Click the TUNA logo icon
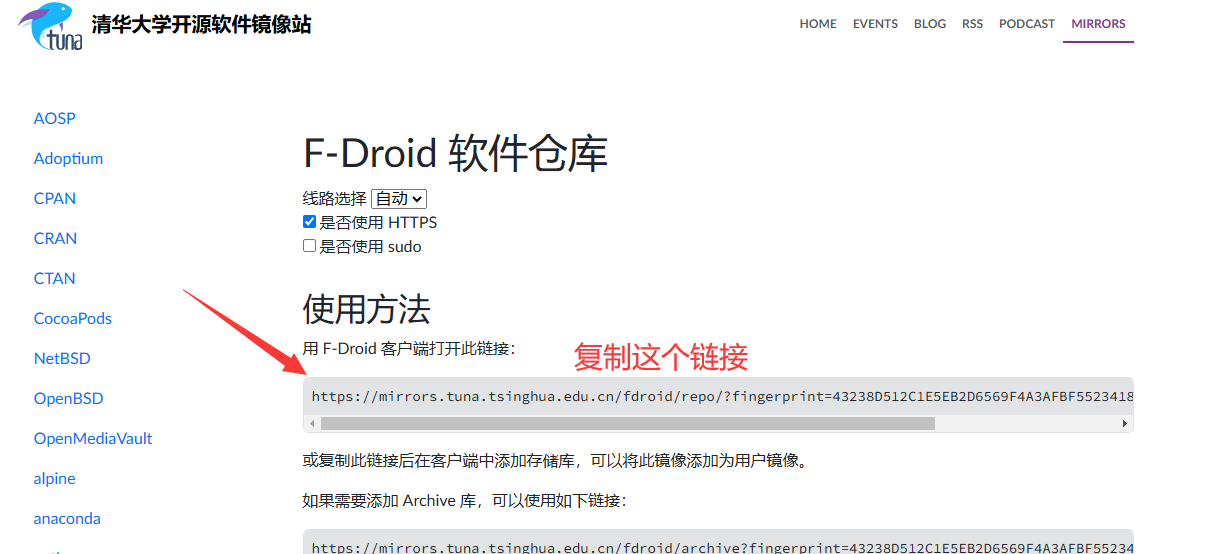The image size is (1213, 554). (51, 26)
